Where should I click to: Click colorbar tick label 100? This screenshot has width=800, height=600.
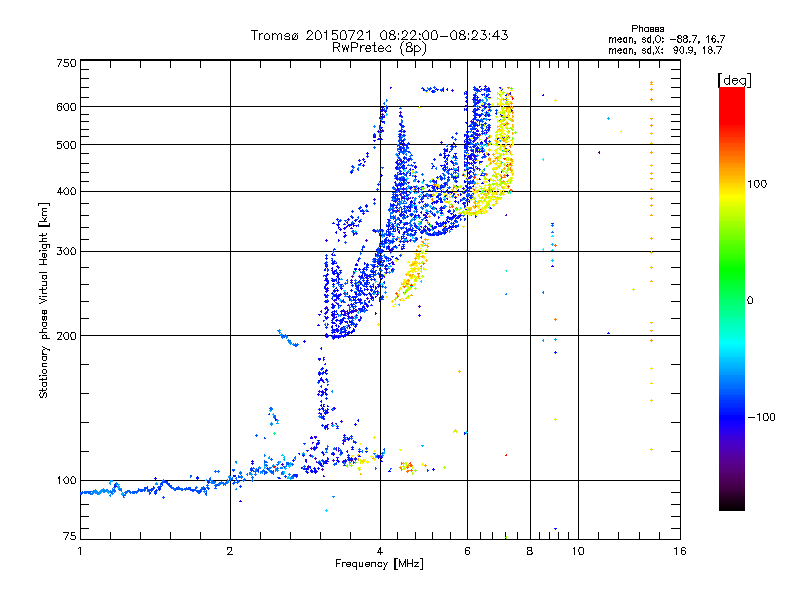pos(757,184)
